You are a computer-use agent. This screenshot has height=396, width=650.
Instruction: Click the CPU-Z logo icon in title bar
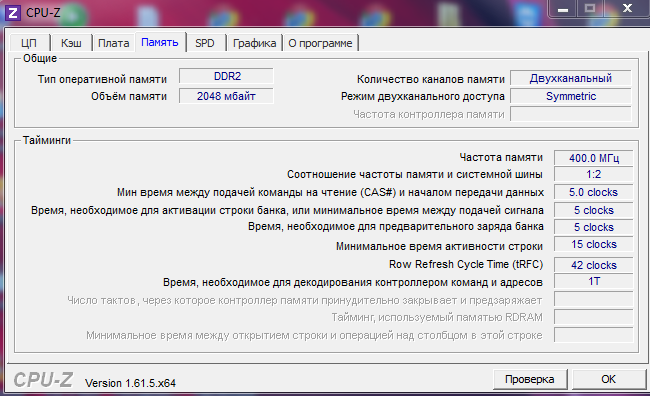pyautogui.click(x=13, y=13)
